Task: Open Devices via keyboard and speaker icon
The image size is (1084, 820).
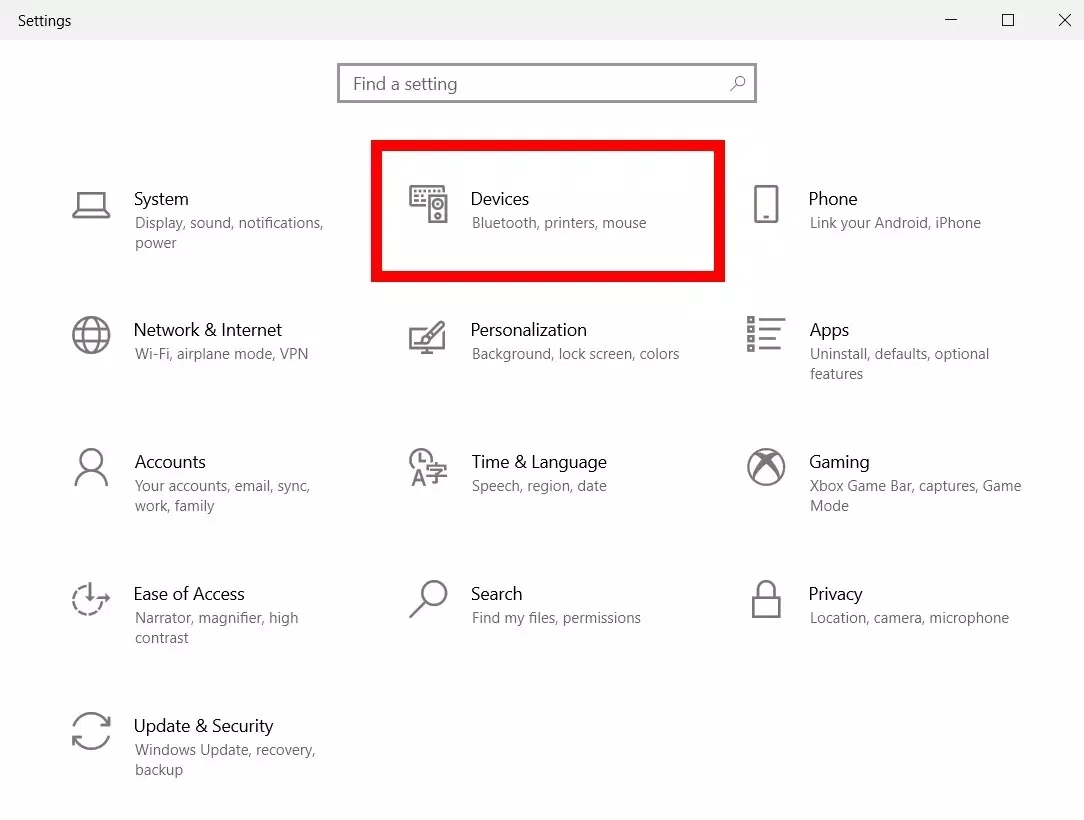Action: tap(428, 203)
